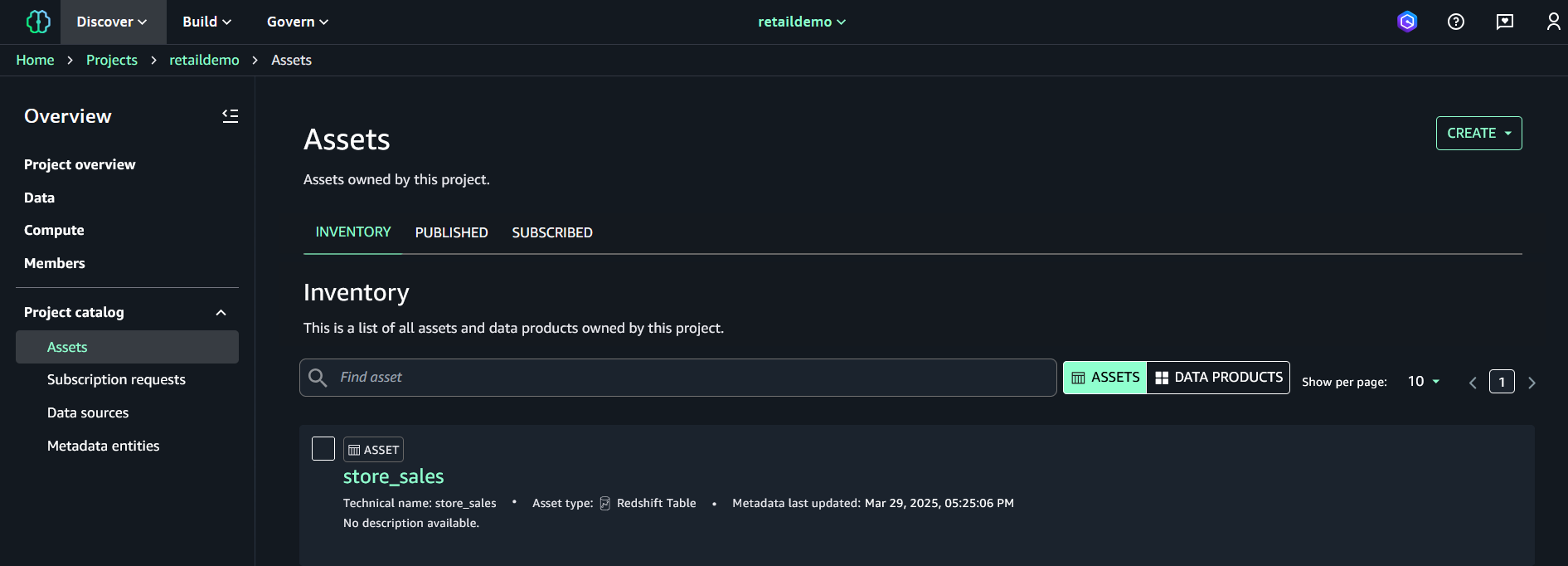Open the retaildemo project switcher
Screen dimensions: 1568x566
click(802, 22)
